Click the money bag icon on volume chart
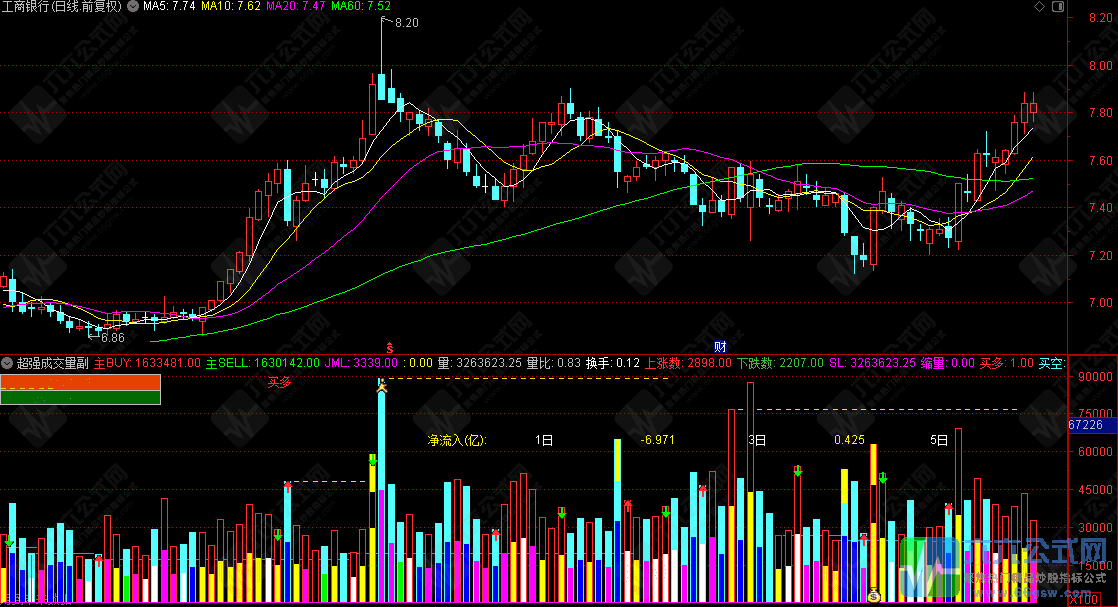Viewport: 1118px width, 607px height. 874,594
